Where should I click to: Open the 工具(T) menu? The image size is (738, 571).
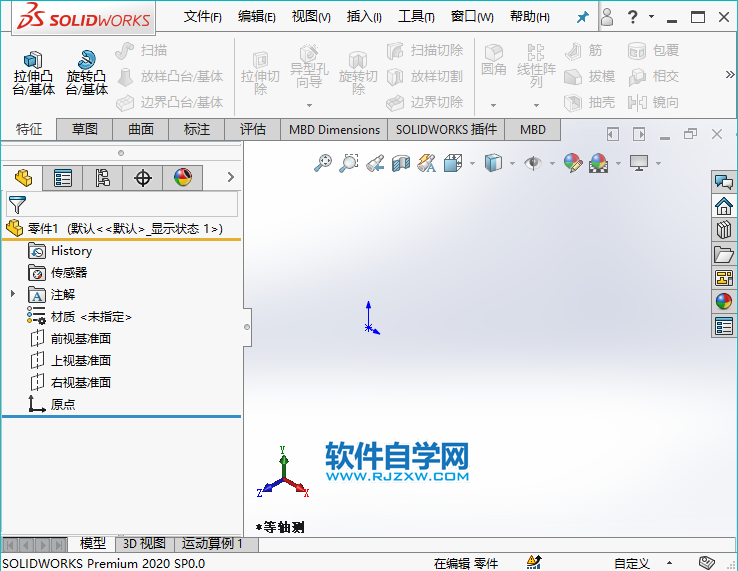[x=416, y=17]
